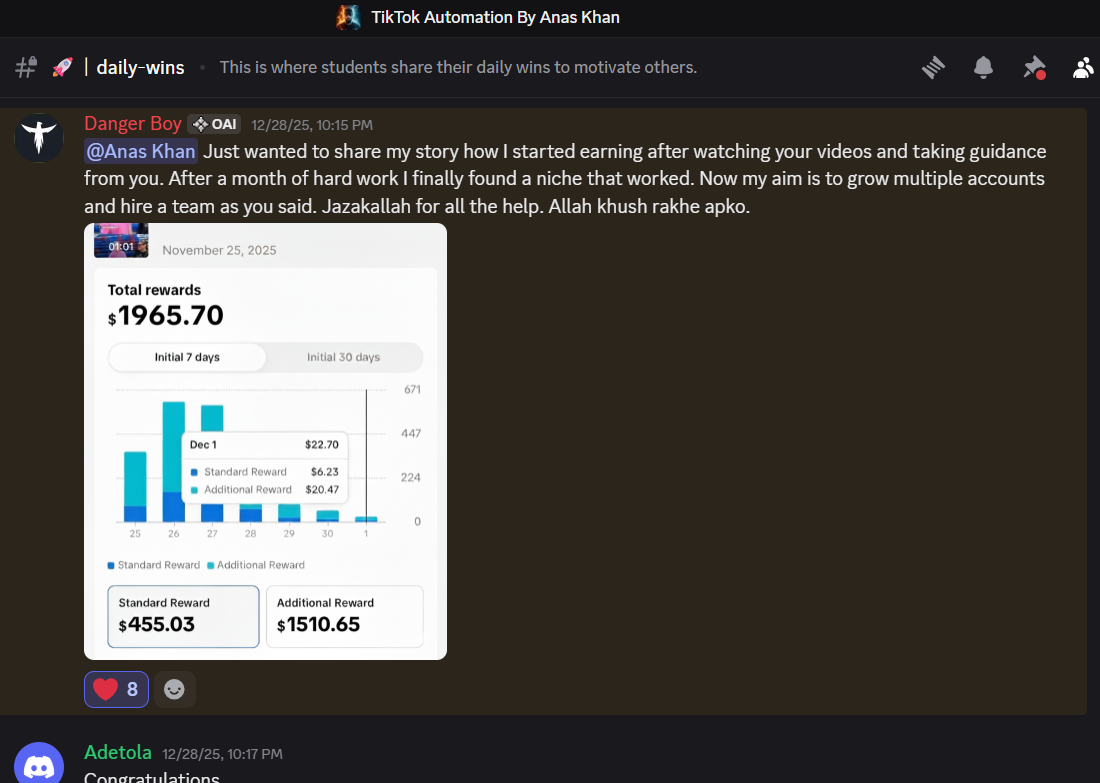Click the channel hash icon
Screen dimensions: 1100x783
(26, 67)
